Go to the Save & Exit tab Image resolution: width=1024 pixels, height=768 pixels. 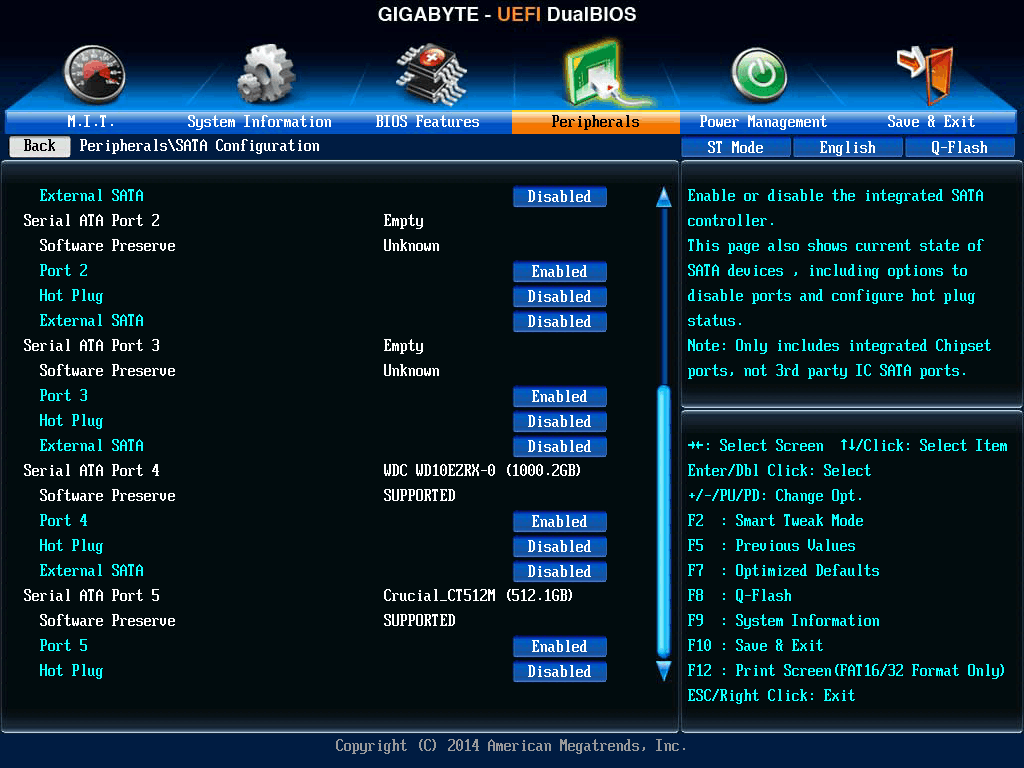point(931,121)
